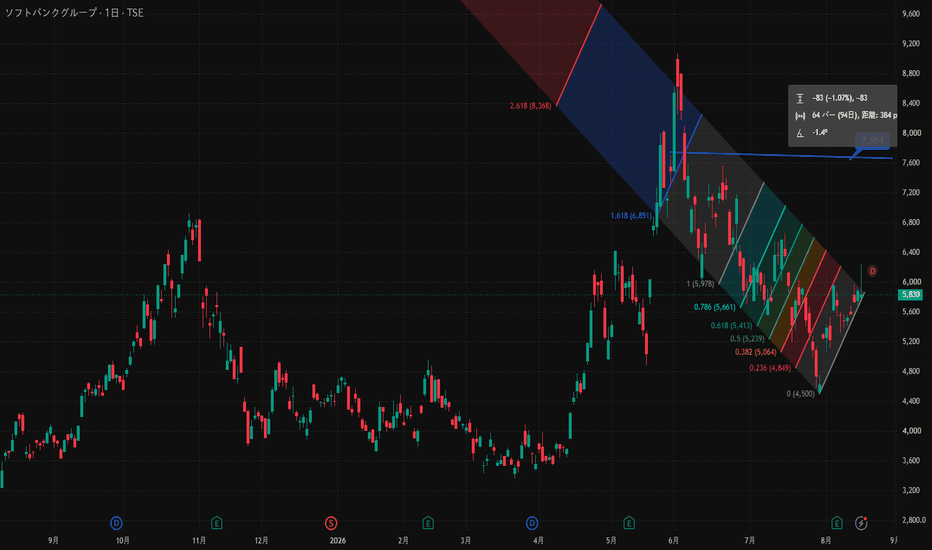Click the 8月 time axis label

pyautogui.click(x=826, y=540)
